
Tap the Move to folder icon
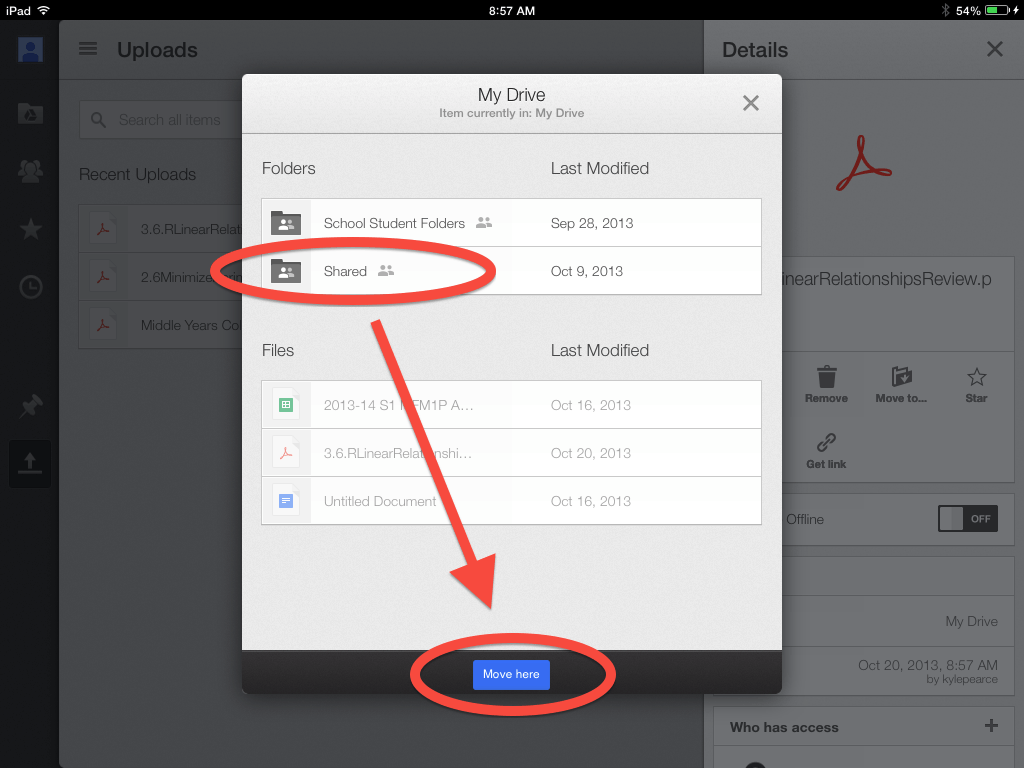pyautogui.click(x=901, y=378)
